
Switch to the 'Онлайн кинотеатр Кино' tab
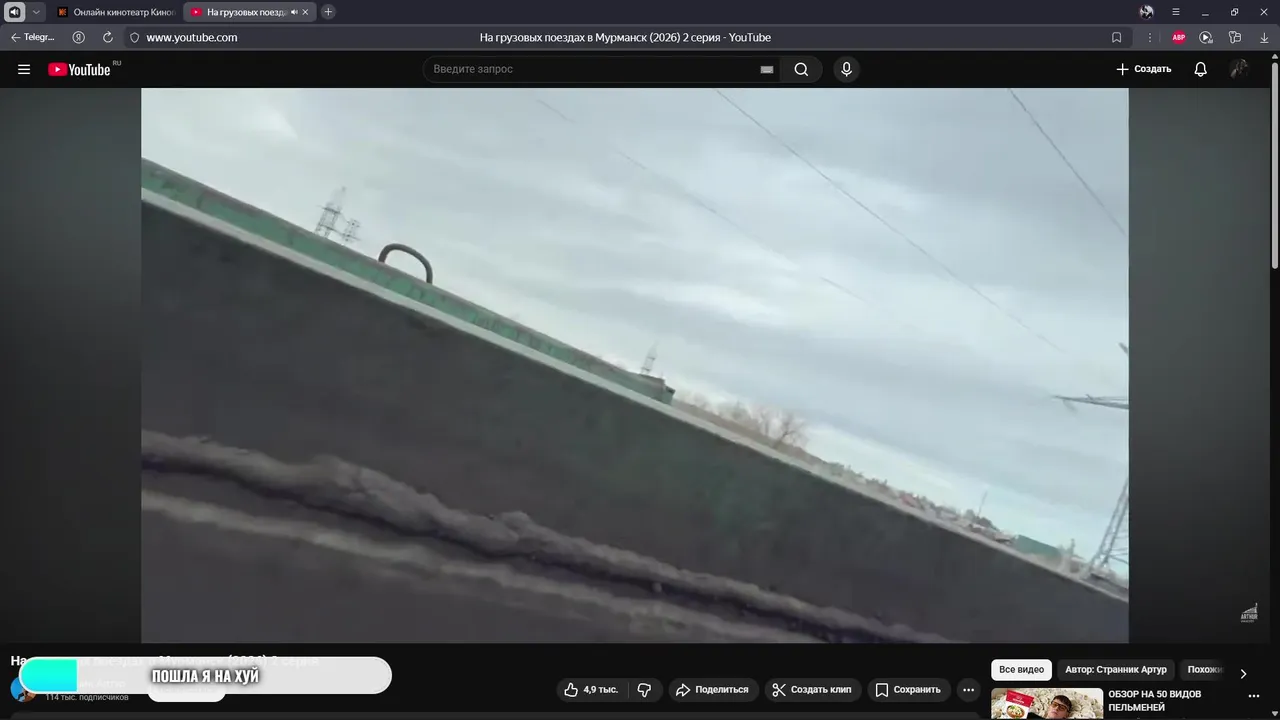pos(116,12)
